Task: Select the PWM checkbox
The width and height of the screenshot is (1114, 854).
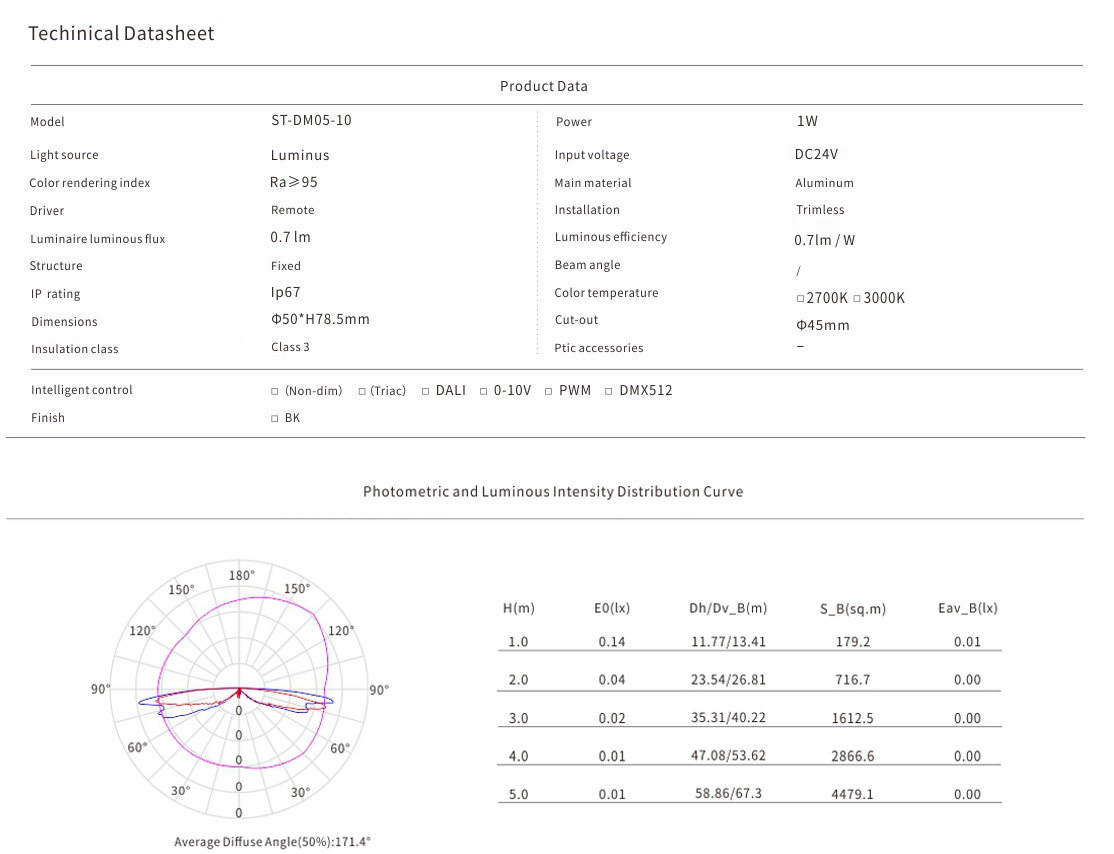Action: tap(549, 391)
